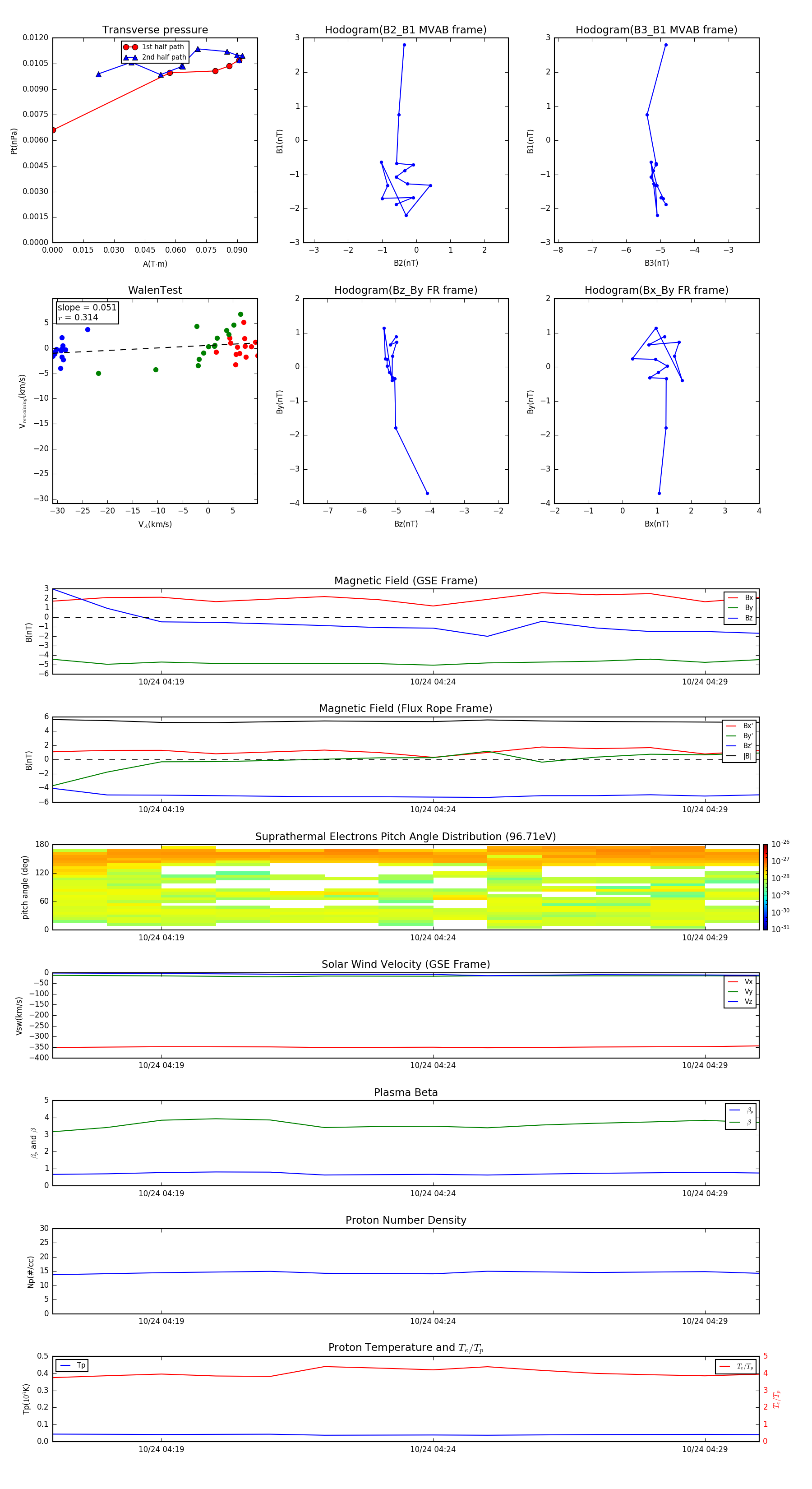812x1489 pixels.
Task: Click the 'Magnetic Field (Flux Rope Frame)' title
Action: point(406,709)
